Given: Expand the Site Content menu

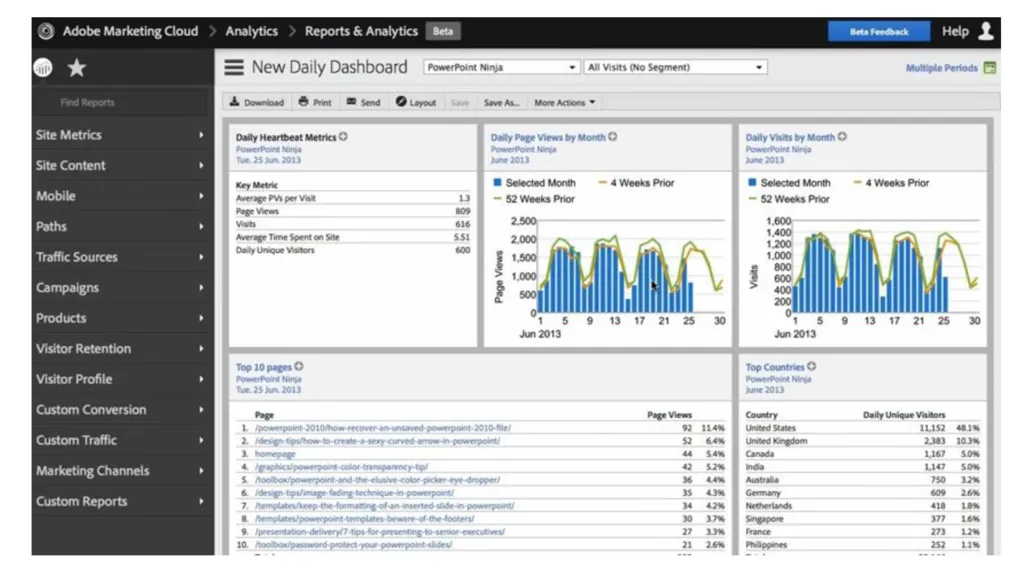Looking at the screenshot, I should click(122, 166).
